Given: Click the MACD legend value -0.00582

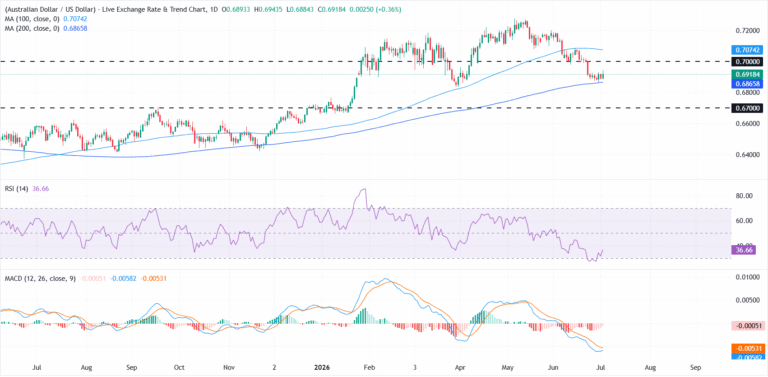Looking at the screenshot, I should [x=122, y=278].
